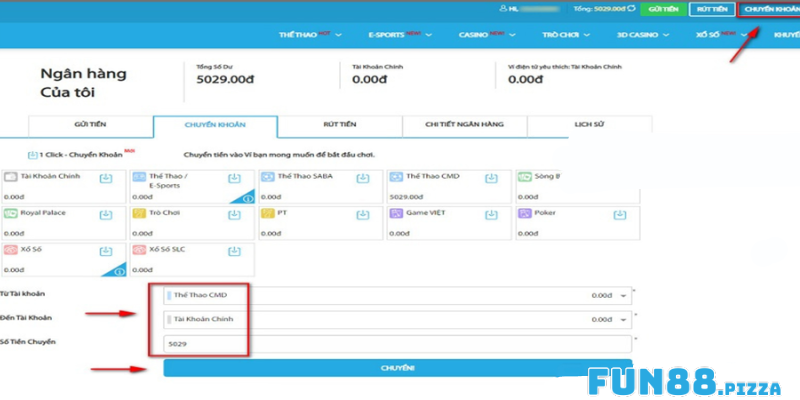Click transfer icon on Tài Khoản Chính wallet
This screenshot has height=400, width=800.
[106, 178]
